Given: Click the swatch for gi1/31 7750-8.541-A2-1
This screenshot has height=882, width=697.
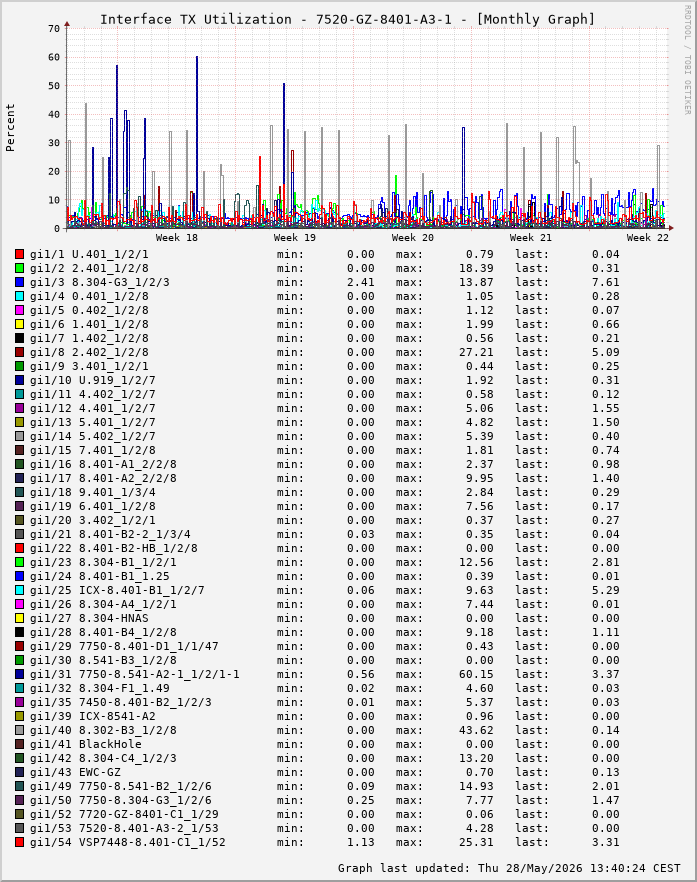Looking at the screenshot, I should (19, 674).
